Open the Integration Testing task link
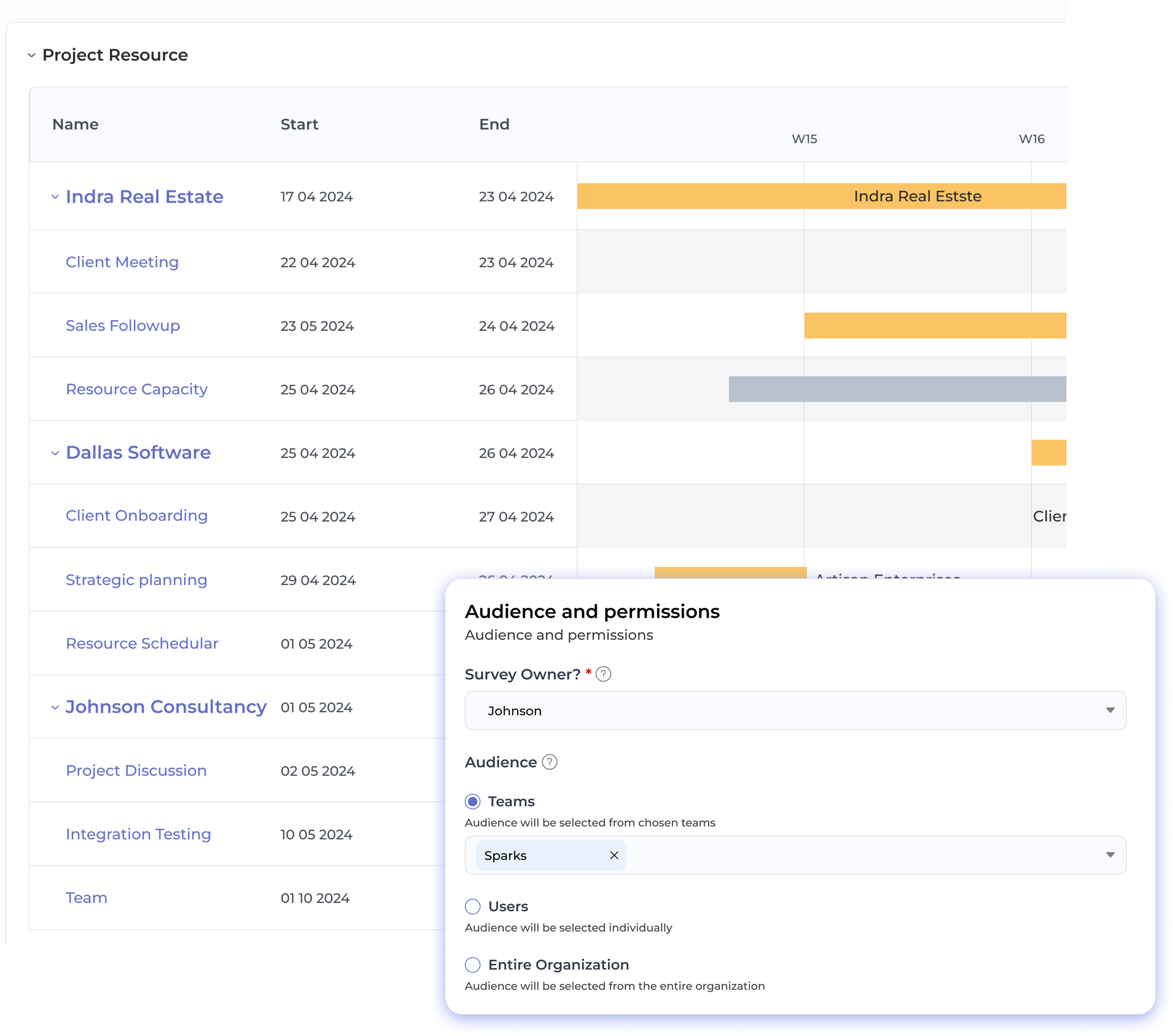This screenshot has width=1173, height=1036. pyautogui.click(x=138, y=834)
